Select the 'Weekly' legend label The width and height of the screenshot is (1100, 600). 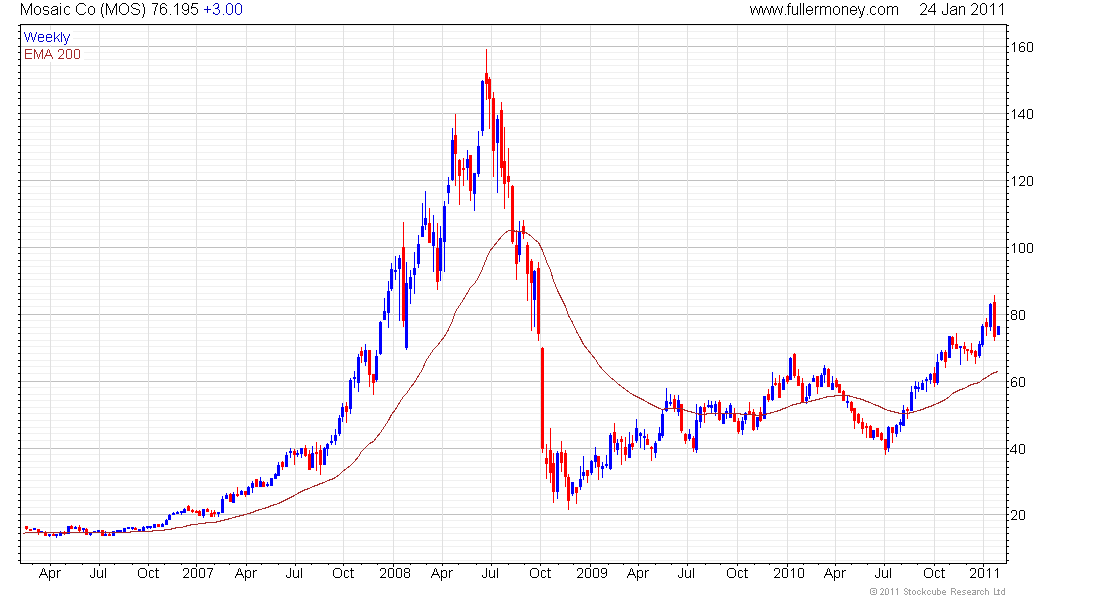(x=47, y=37)
